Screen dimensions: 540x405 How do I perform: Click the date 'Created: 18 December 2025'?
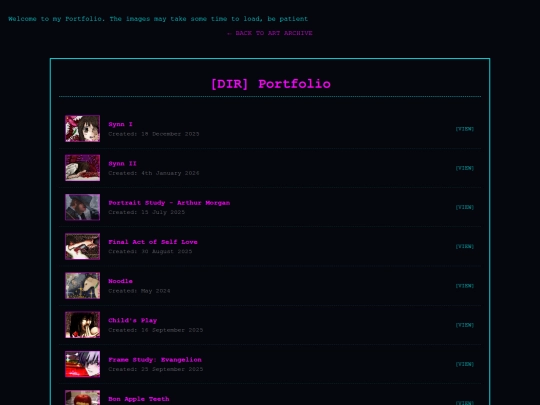[154, 134]
